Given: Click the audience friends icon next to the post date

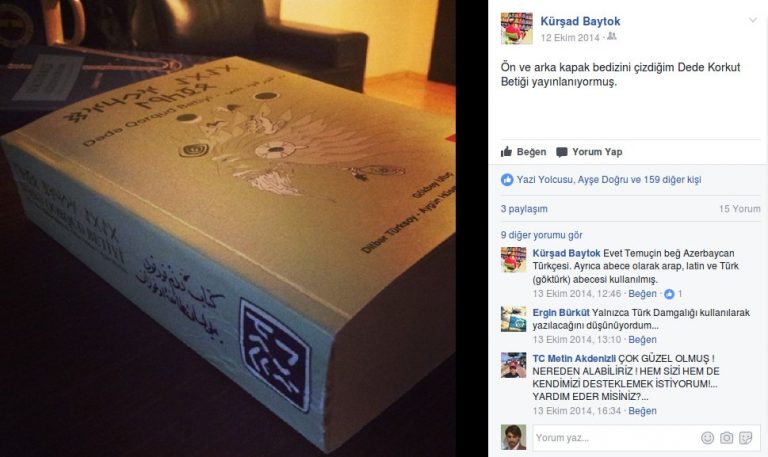Looking at the screenshot, I should [x=612, y=37].
